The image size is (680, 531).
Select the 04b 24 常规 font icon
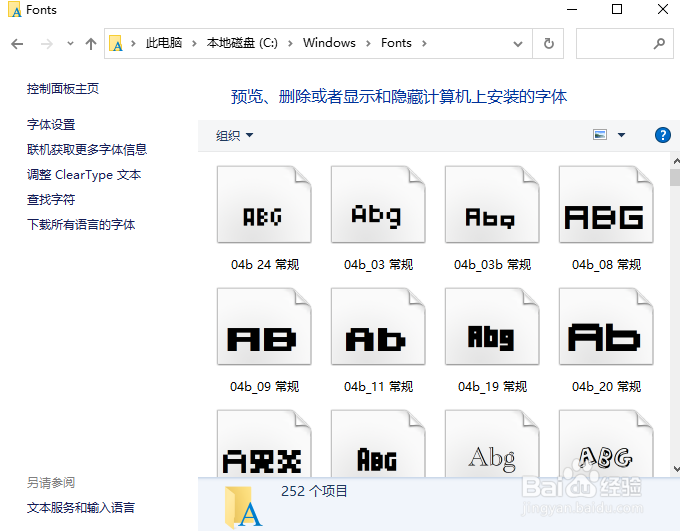coord(264,204)
